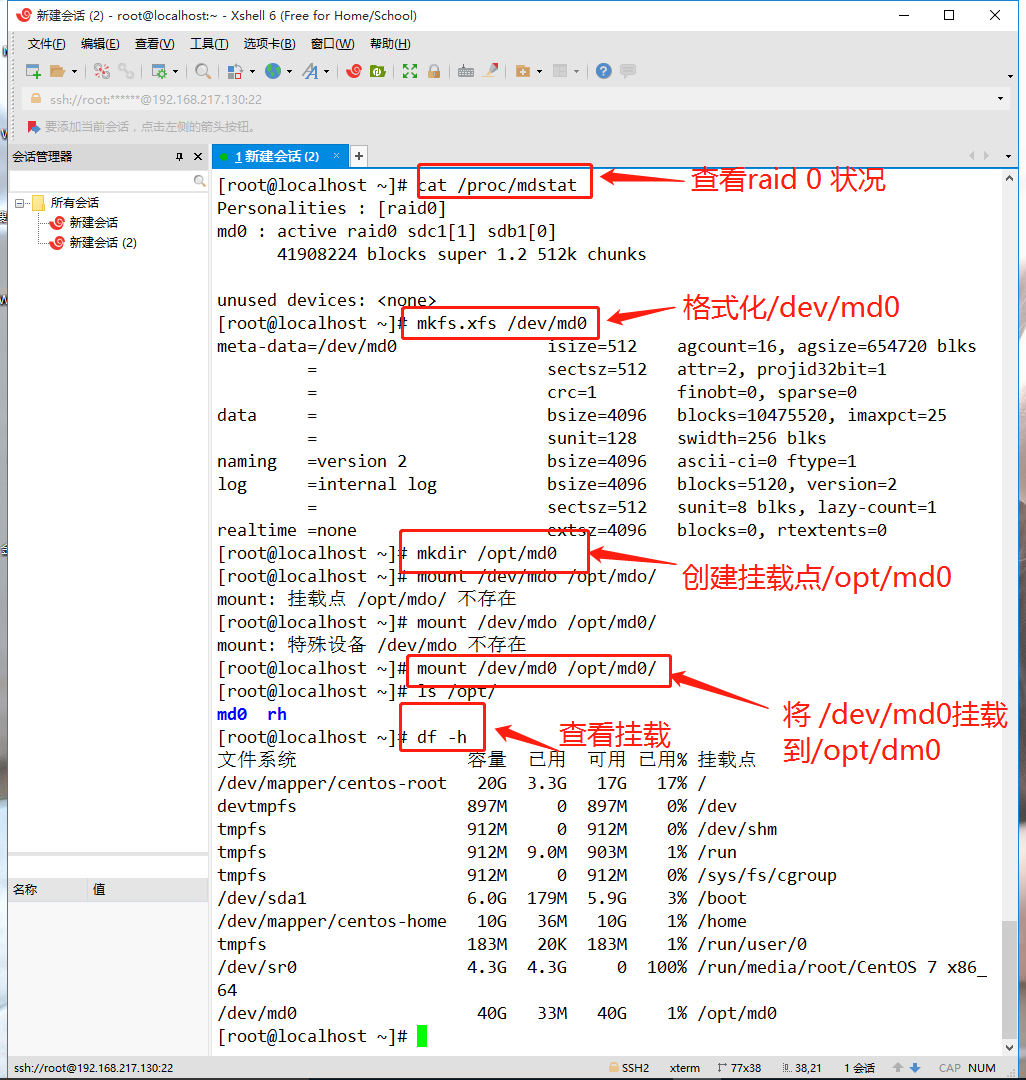Click the keyboard mapping icon
The image size is (1026, 1080).
[x=466, y=71]
